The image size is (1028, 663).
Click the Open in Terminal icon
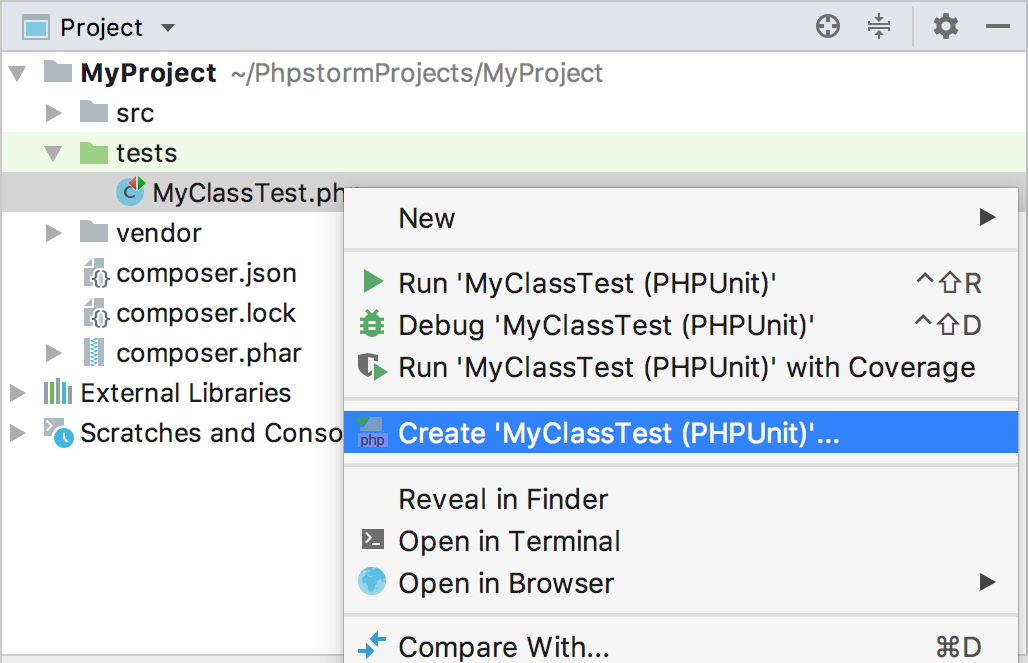tap(373, 540)
